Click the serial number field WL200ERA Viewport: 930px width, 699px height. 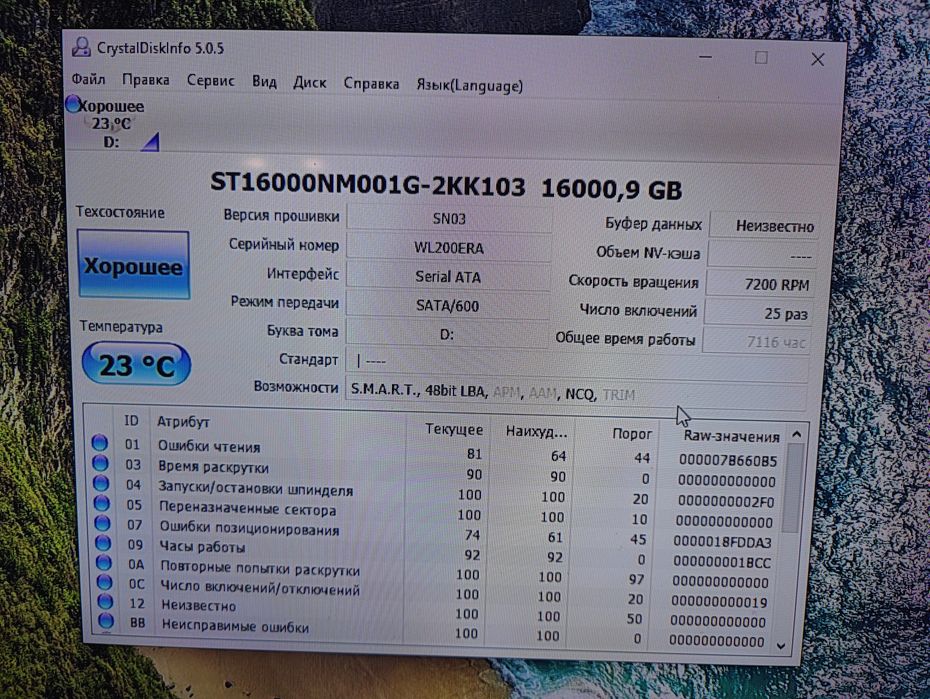449,248
